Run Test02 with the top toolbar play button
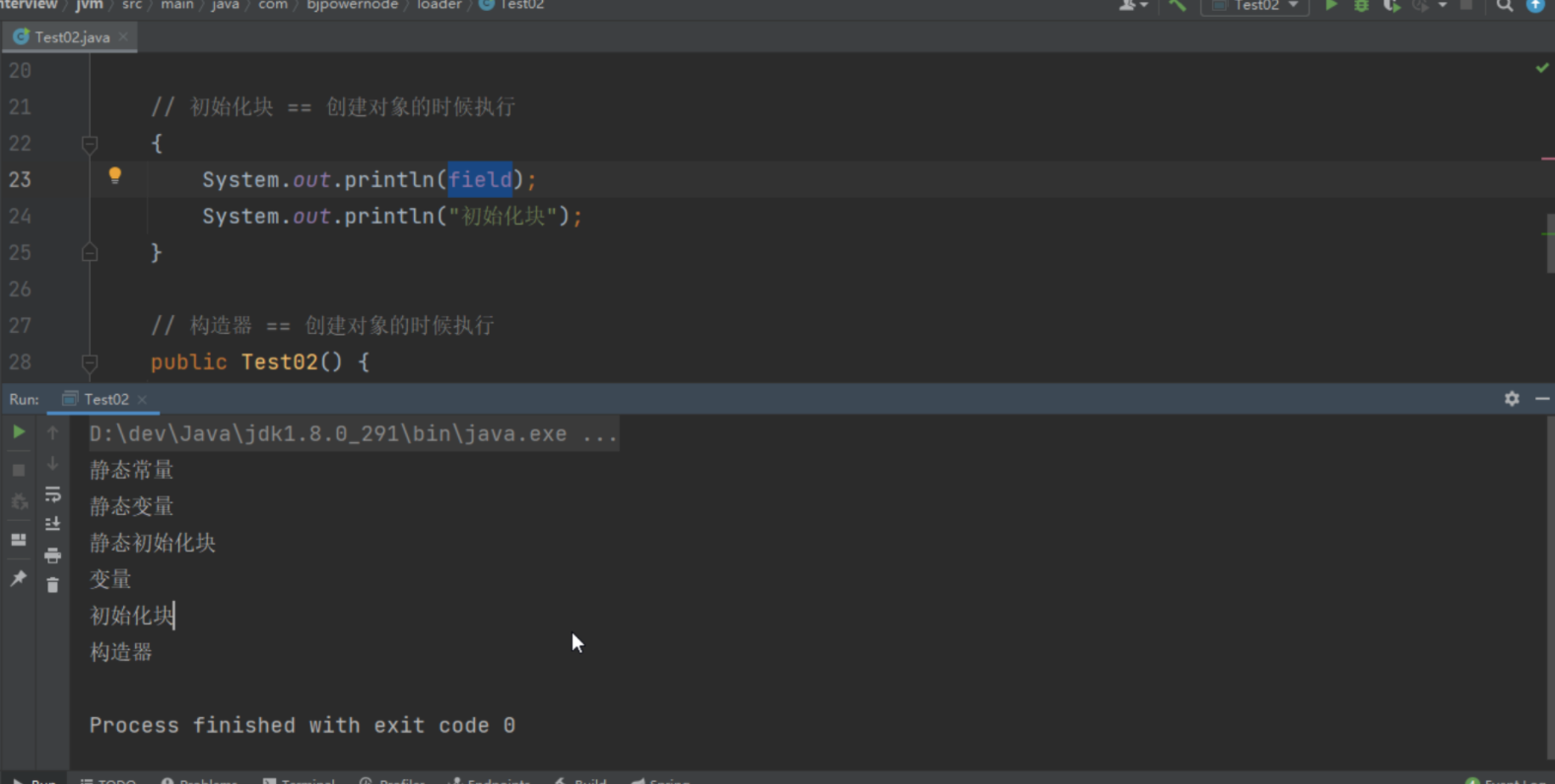Image resolution: width=1555 pixels, height=784 pixels. pos(1331,6)
